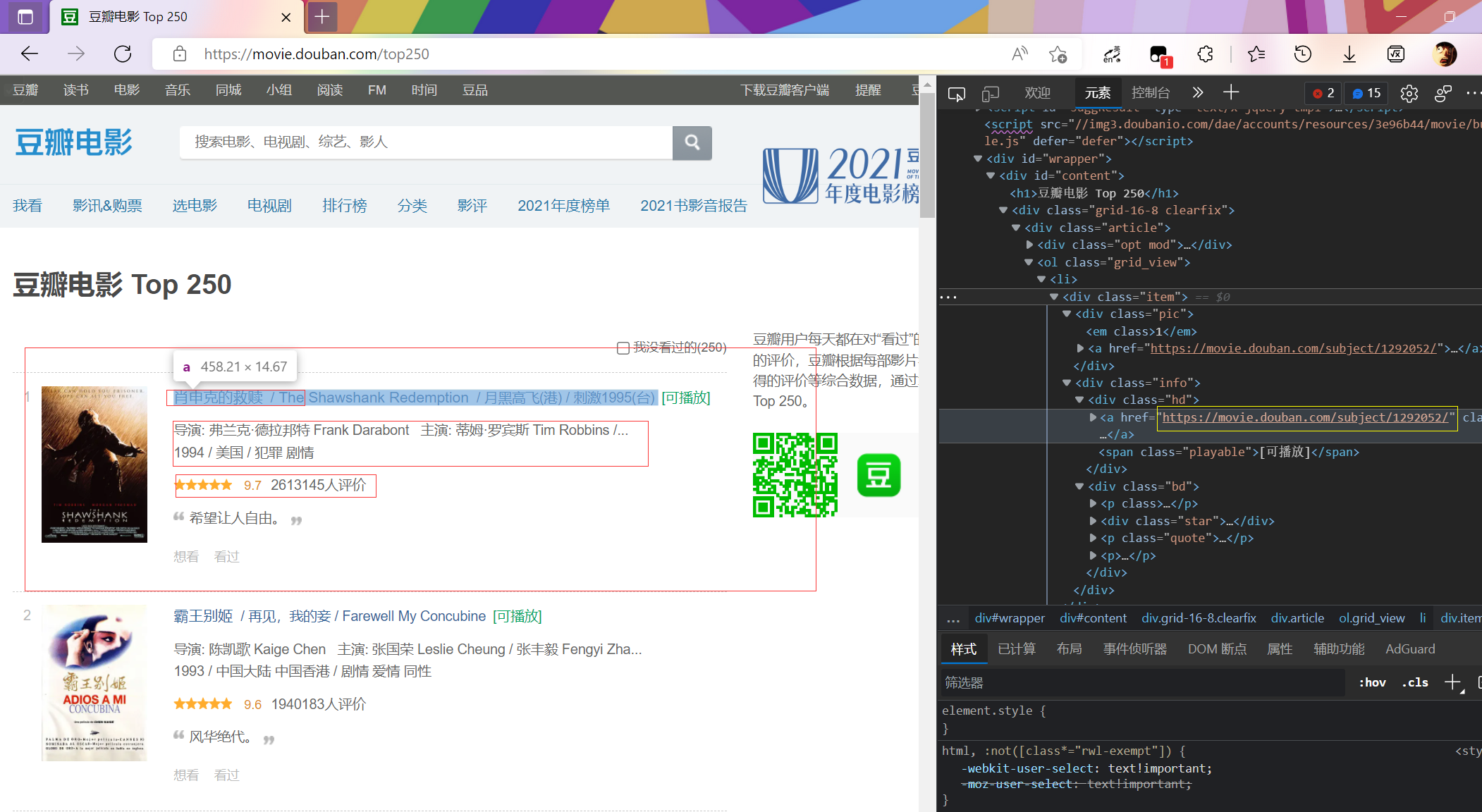Add a DevTools tool with plus icon
The image size is (1482, 812).
click(x=1231, y=92)
